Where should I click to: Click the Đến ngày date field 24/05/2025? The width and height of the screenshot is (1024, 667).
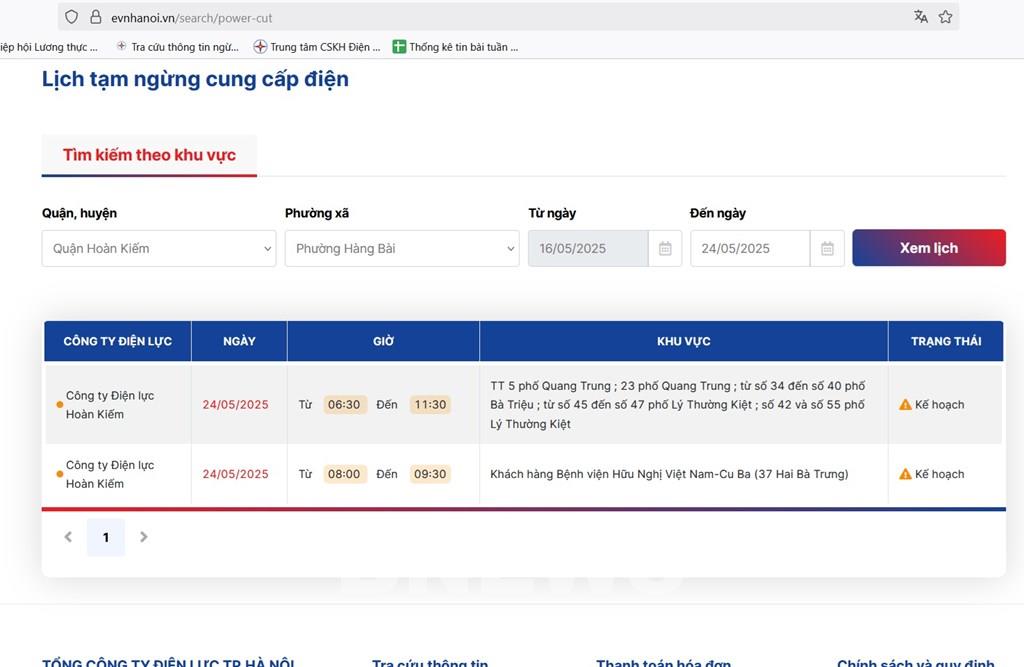click(749, 249)
